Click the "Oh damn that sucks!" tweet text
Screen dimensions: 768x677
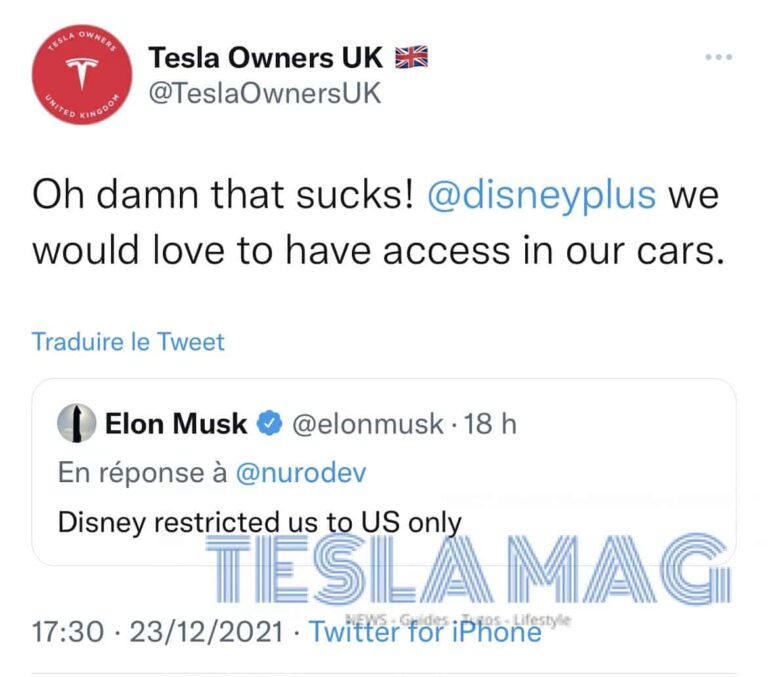pyautogui.click(x=222, y=194)
